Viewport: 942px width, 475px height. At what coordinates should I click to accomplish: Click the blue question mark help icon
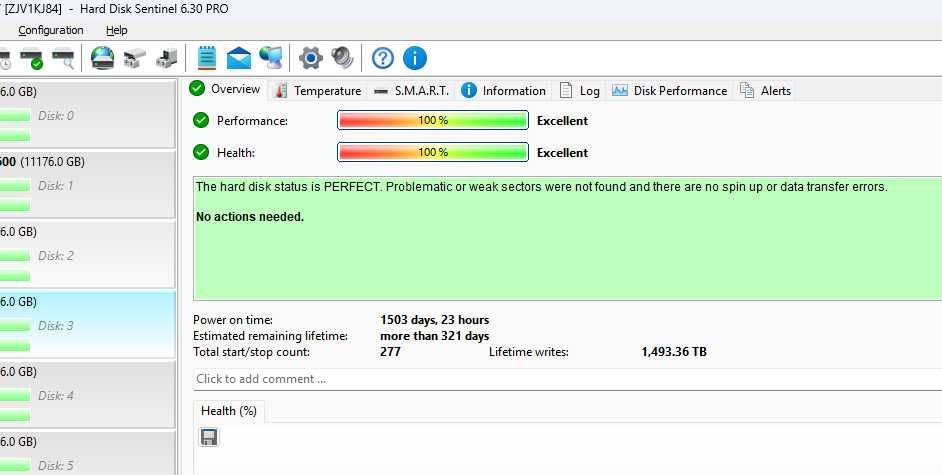tap(383, 58)
